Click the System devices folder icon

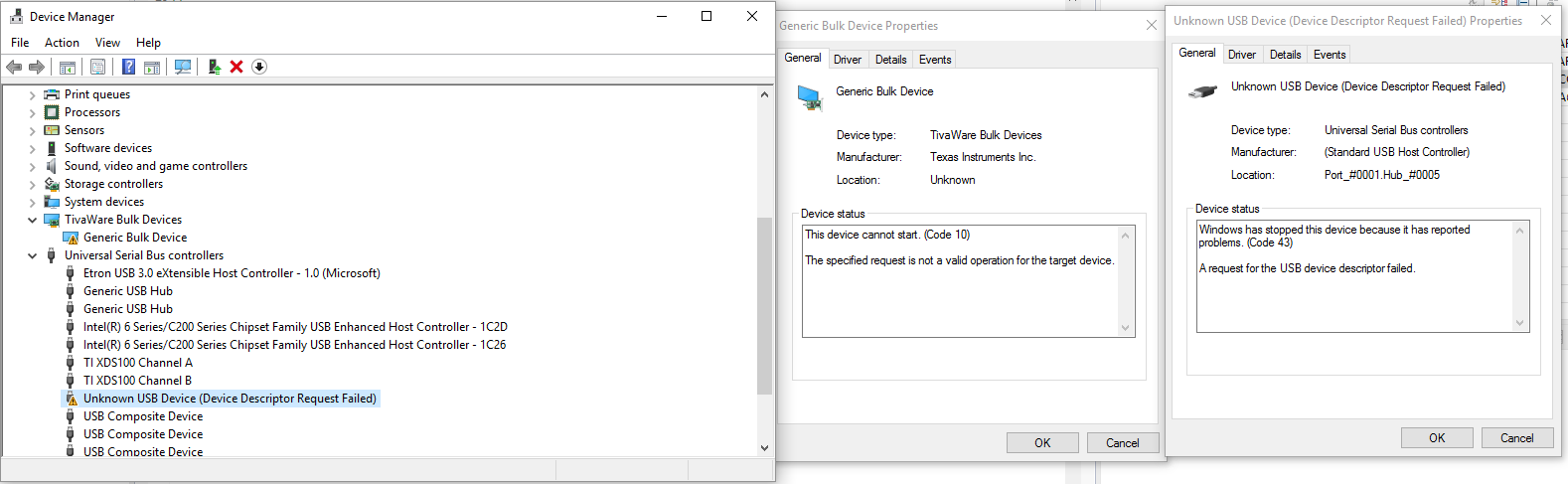[x=52, y=202]
